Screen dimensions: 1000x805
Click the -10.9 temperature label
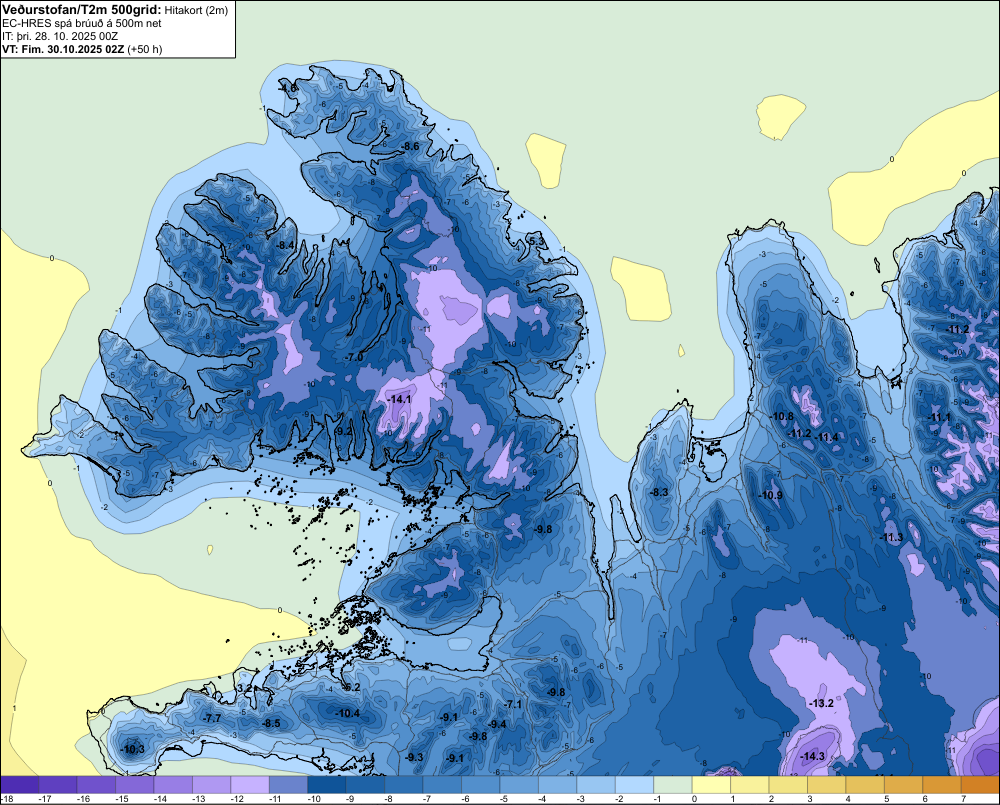coord(770,495)
